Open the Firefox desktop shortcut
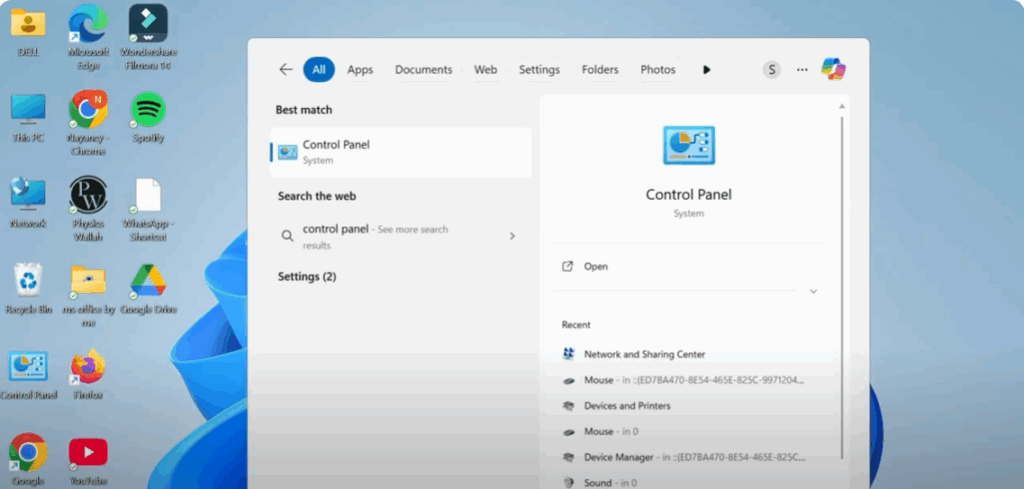Image resolution: width=1024 pixels, height=489 pixels. [x=88, y=367]
